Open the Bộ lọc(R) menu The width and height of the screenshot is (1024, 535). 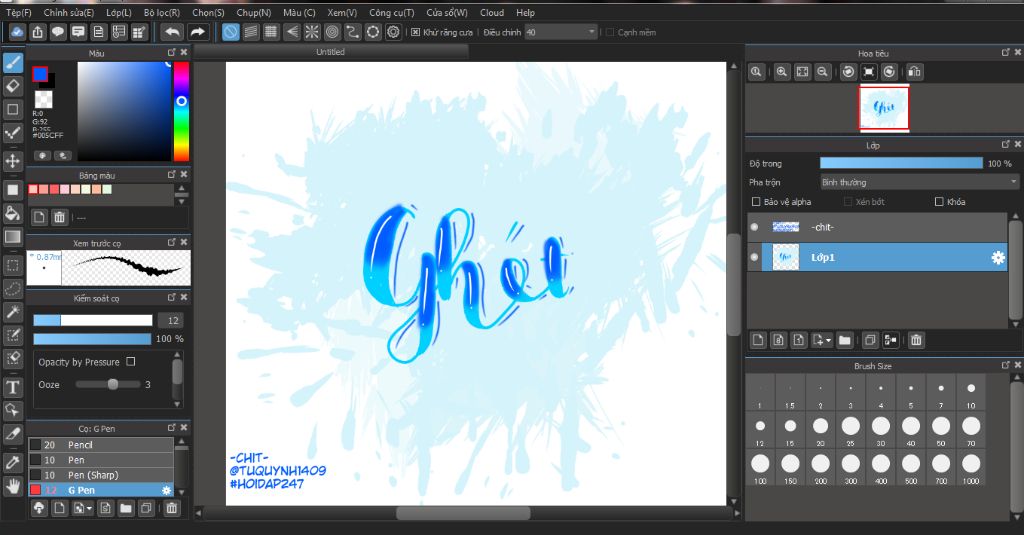[161, 12]
